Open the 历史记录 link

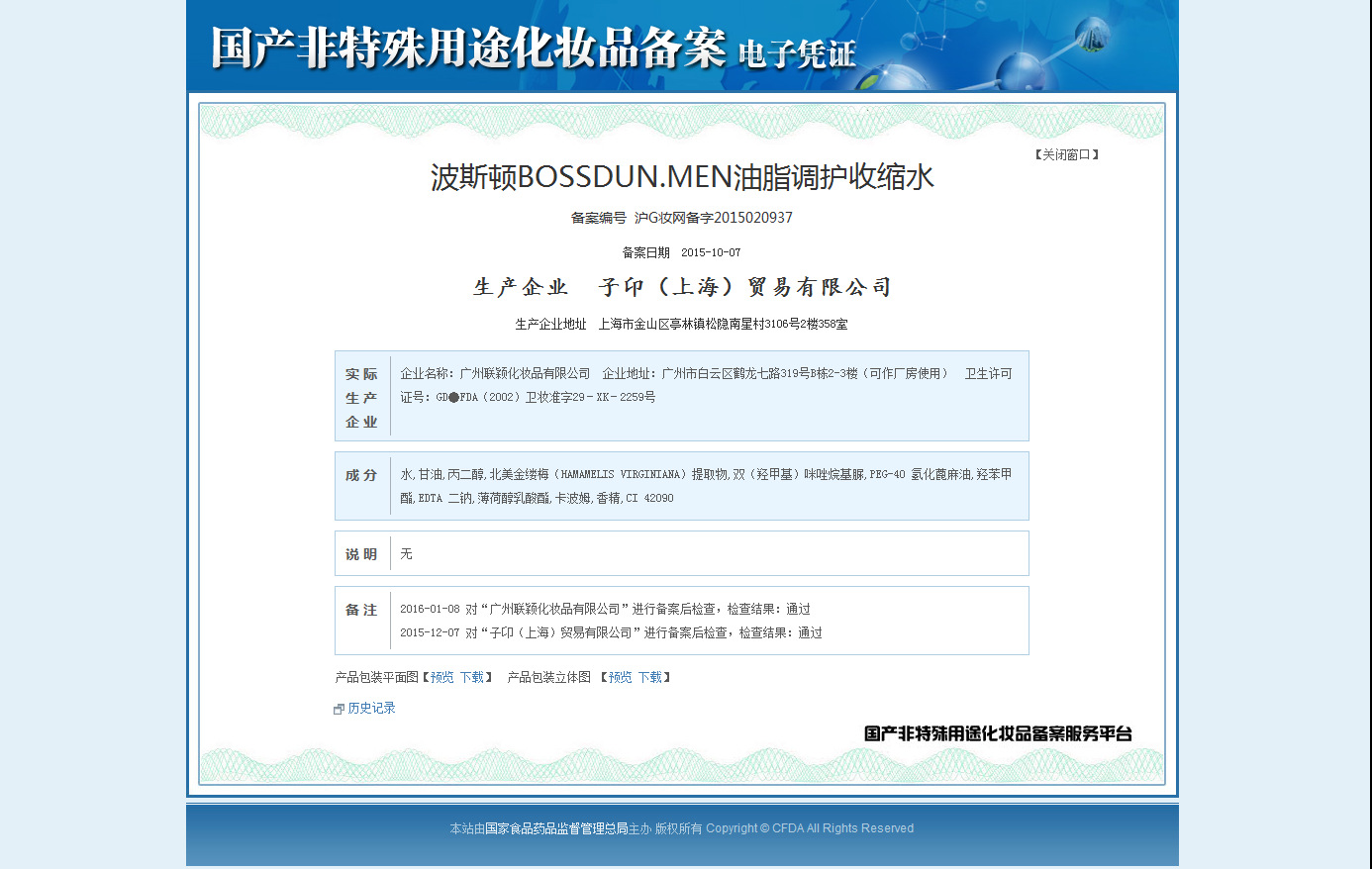click(371, 708)
